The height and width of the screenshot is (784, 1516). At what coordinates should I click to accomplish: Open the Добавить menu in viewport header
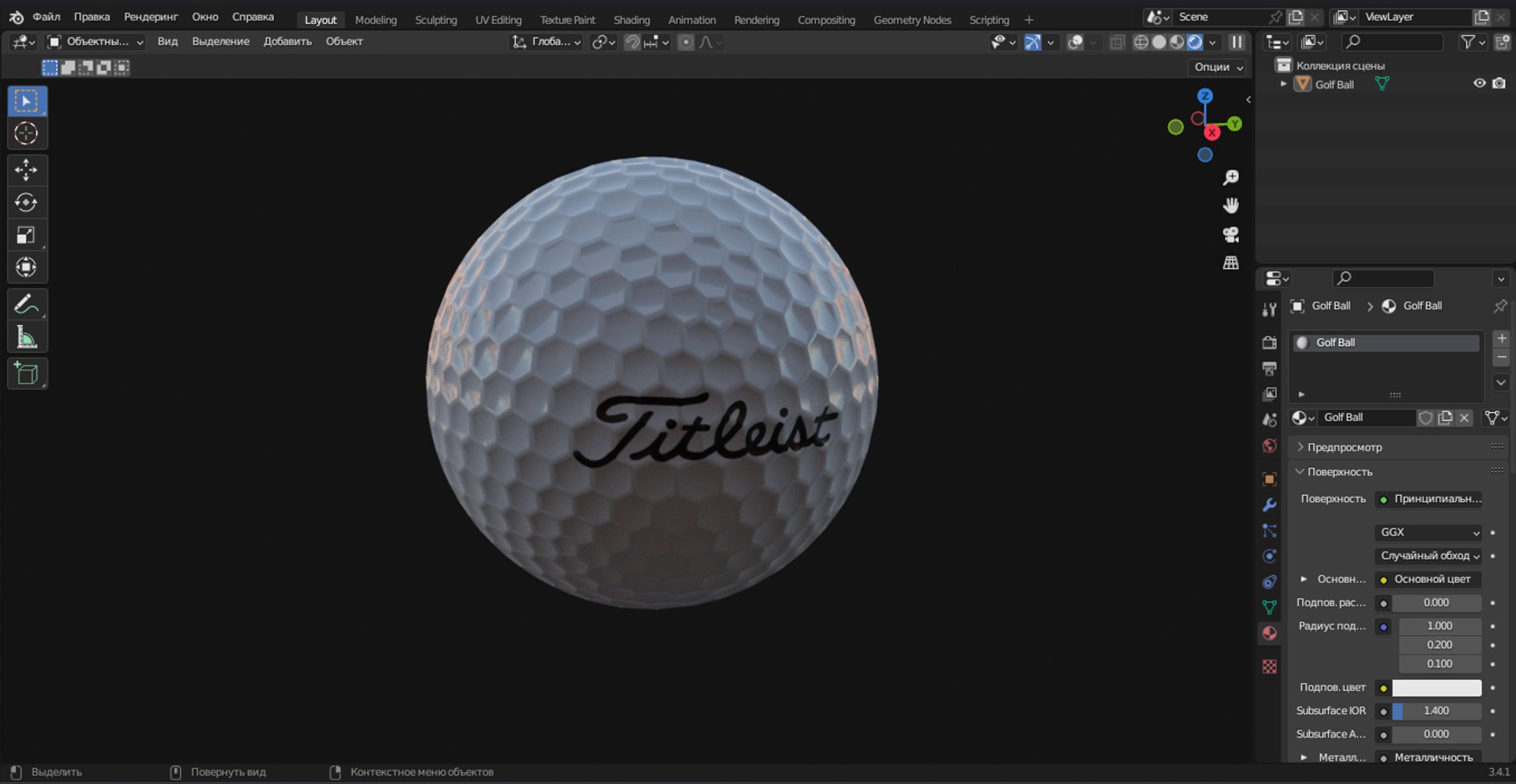tap(287, 42)
